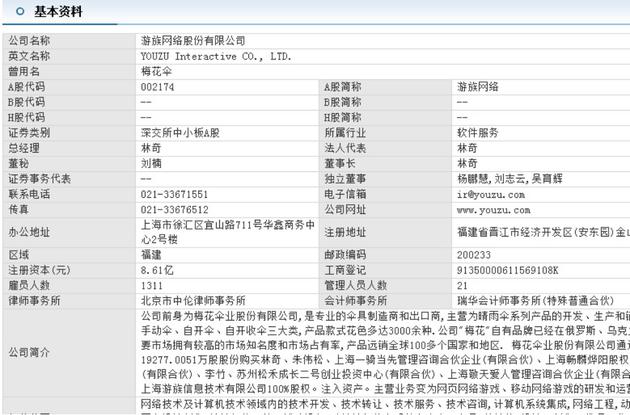Click the 邮政编码 label
Screen dimensions: 630x415
(345, 255)
